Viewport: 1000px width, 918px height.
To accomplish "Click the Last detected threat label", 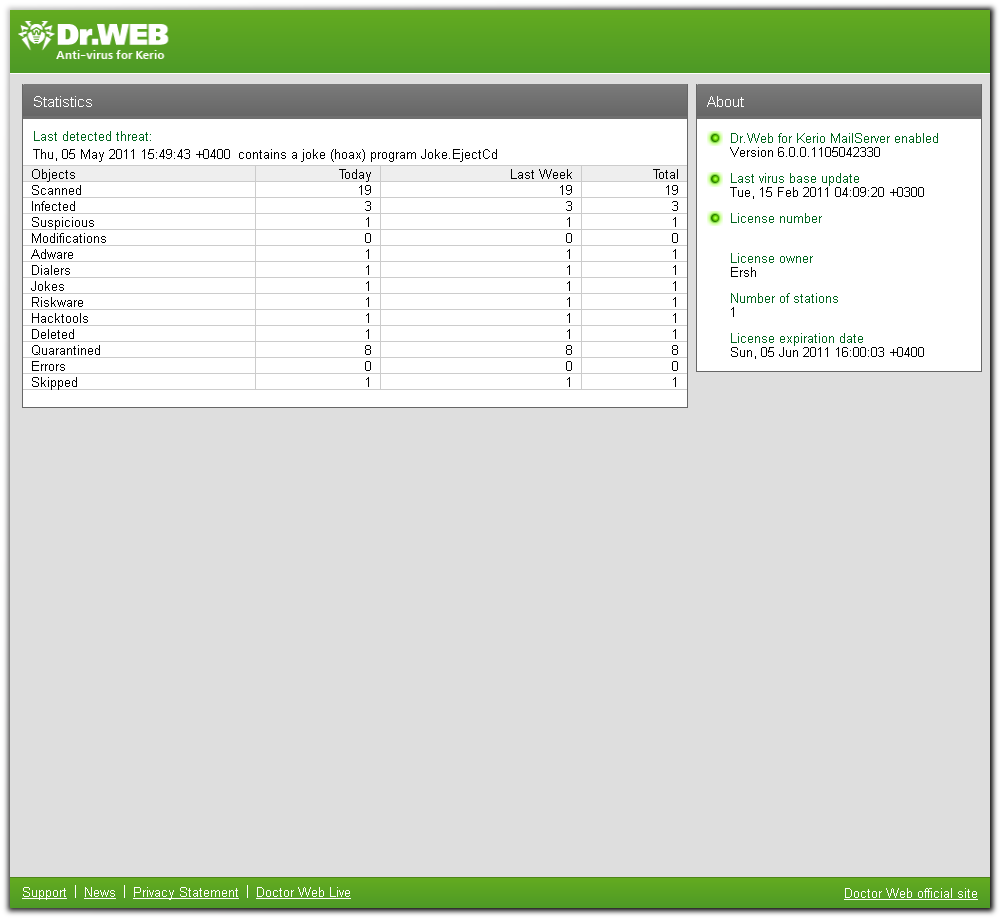I will (x=92, y=137).
